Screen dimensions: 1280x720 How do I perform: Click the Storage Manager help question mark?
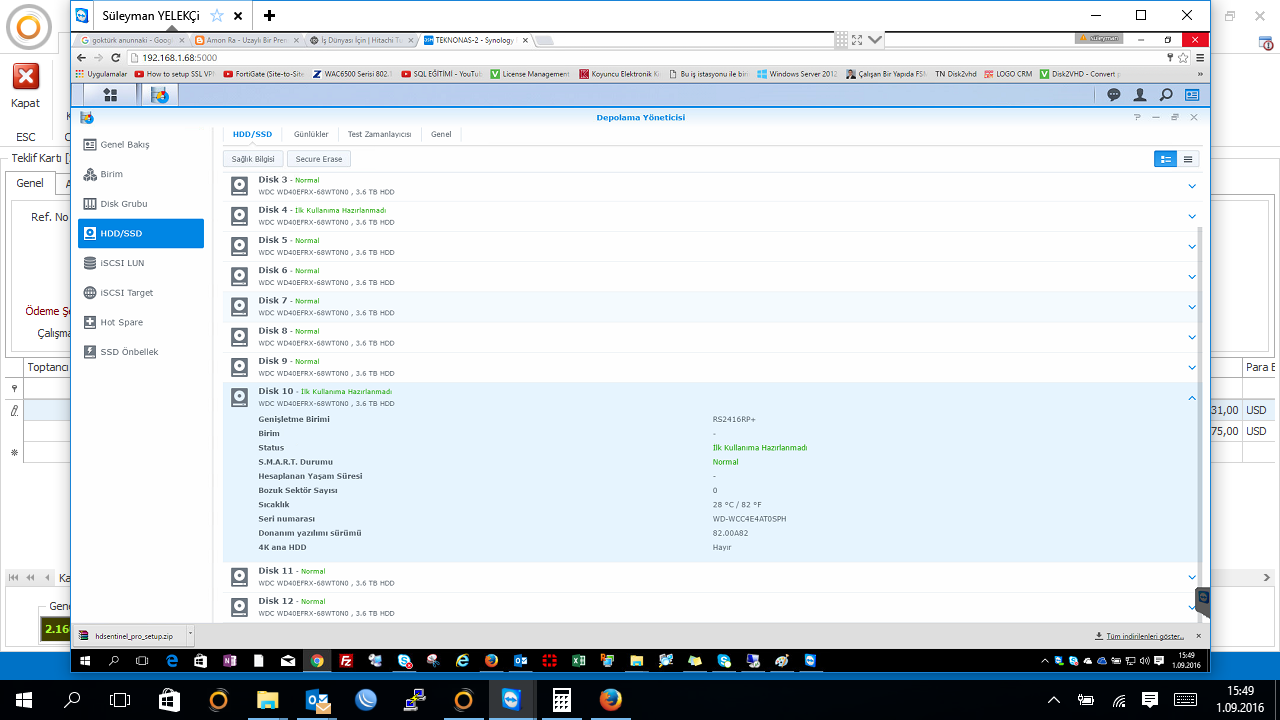click(x=1137, y=117)
